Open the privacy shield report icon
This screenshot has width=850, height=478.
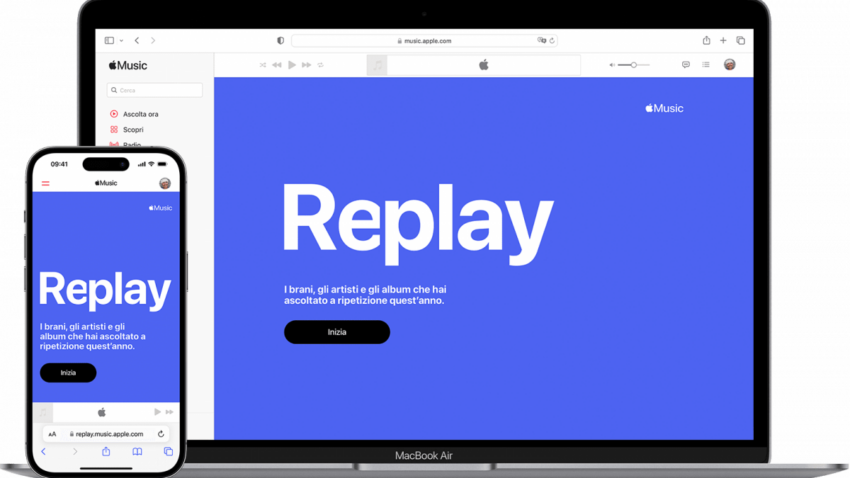280,41
